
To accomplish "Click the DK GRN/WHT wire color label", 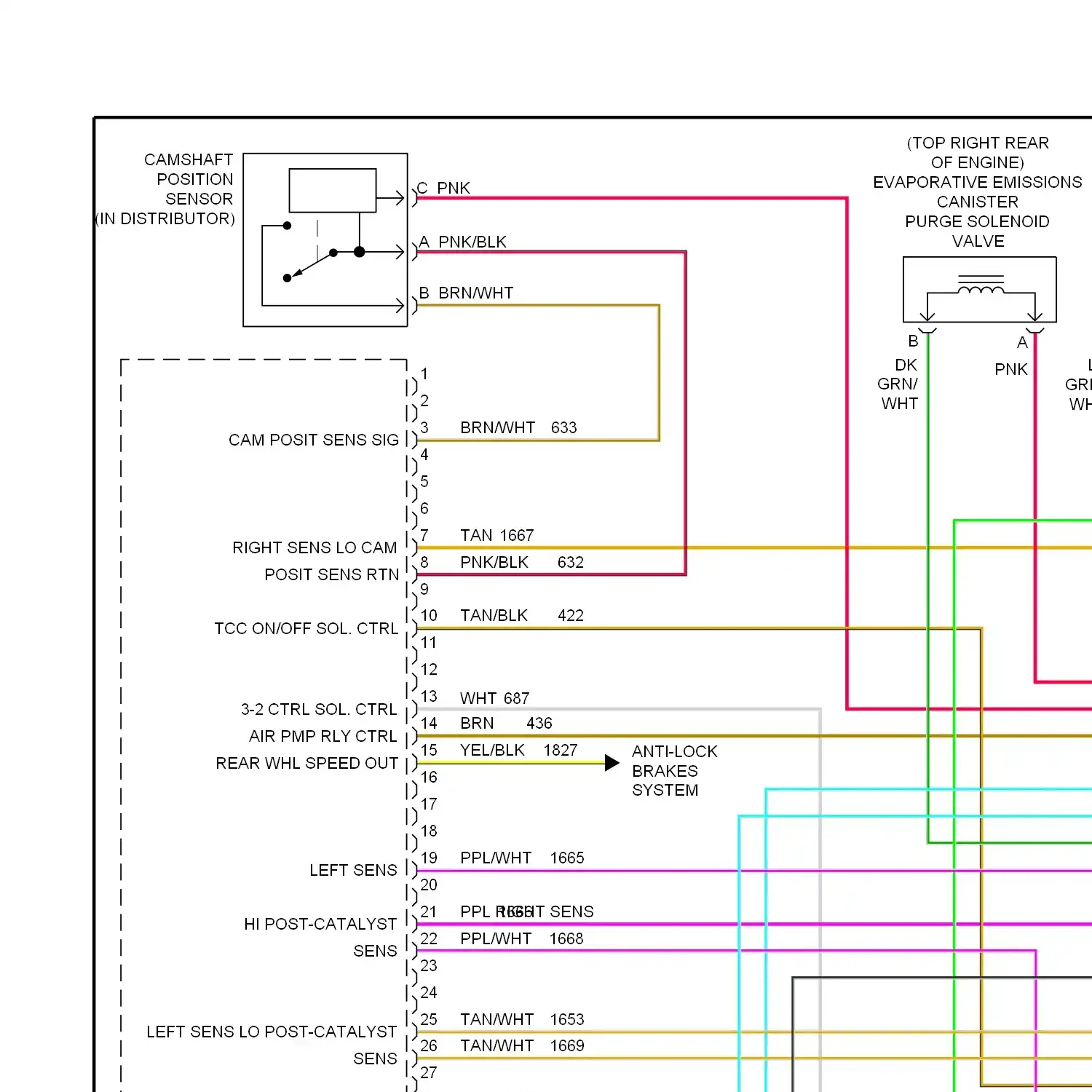I will [x=898, y=384].
